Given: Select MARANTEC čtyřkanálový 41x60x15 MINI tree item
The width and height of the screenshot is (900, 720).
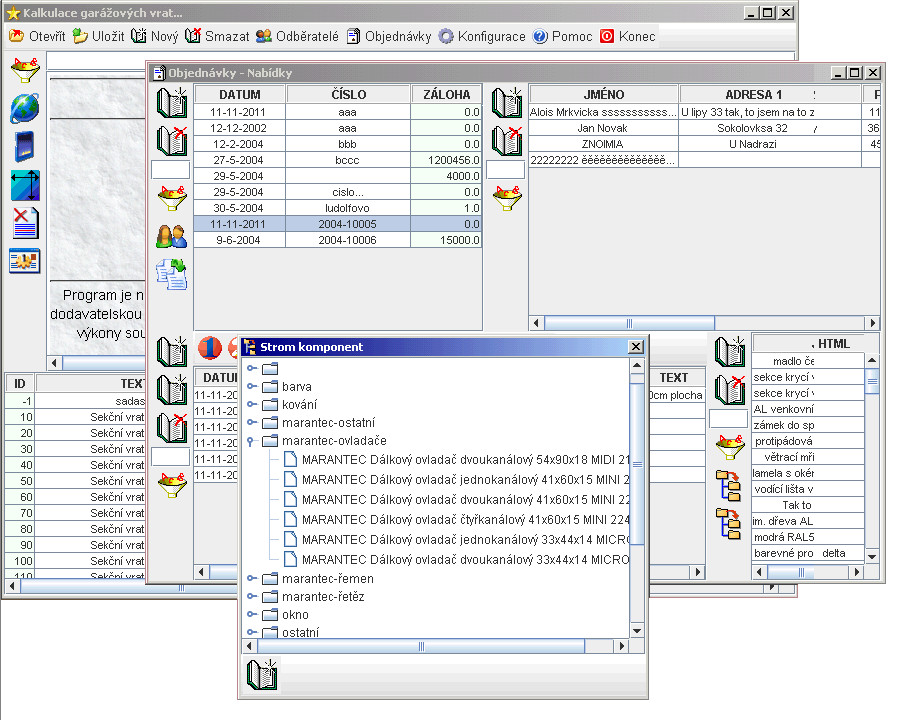Looking at the screenshot, I should [457, 520].
